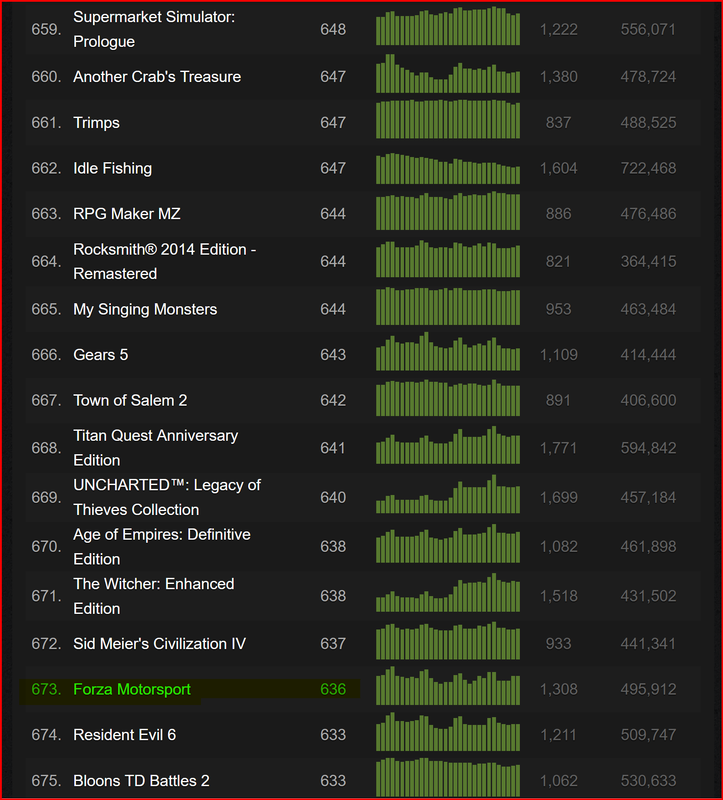Image resolution: width=723 pixels, height=800 pixels.
Task: Select rank number 666.
Action: coord(46,354)
